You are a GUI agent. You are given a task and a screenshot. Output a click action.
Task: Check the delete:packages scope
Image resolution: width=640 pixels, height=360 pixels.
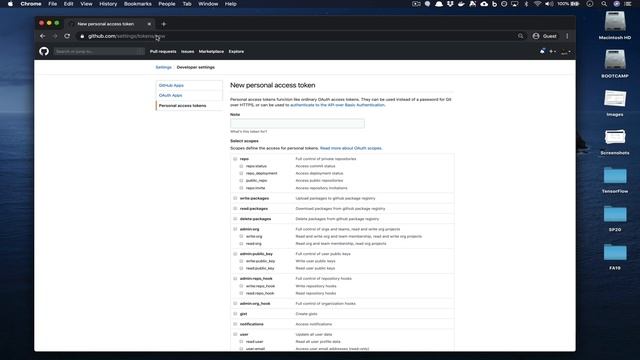click(x=235, y=219)
